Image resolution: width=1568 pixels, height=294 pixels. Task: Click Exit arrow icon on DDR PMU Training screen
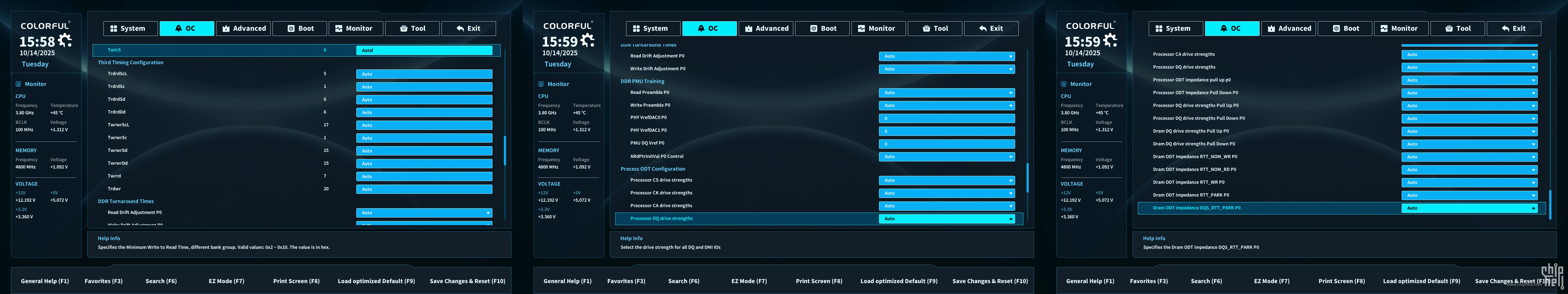point(982,29)
